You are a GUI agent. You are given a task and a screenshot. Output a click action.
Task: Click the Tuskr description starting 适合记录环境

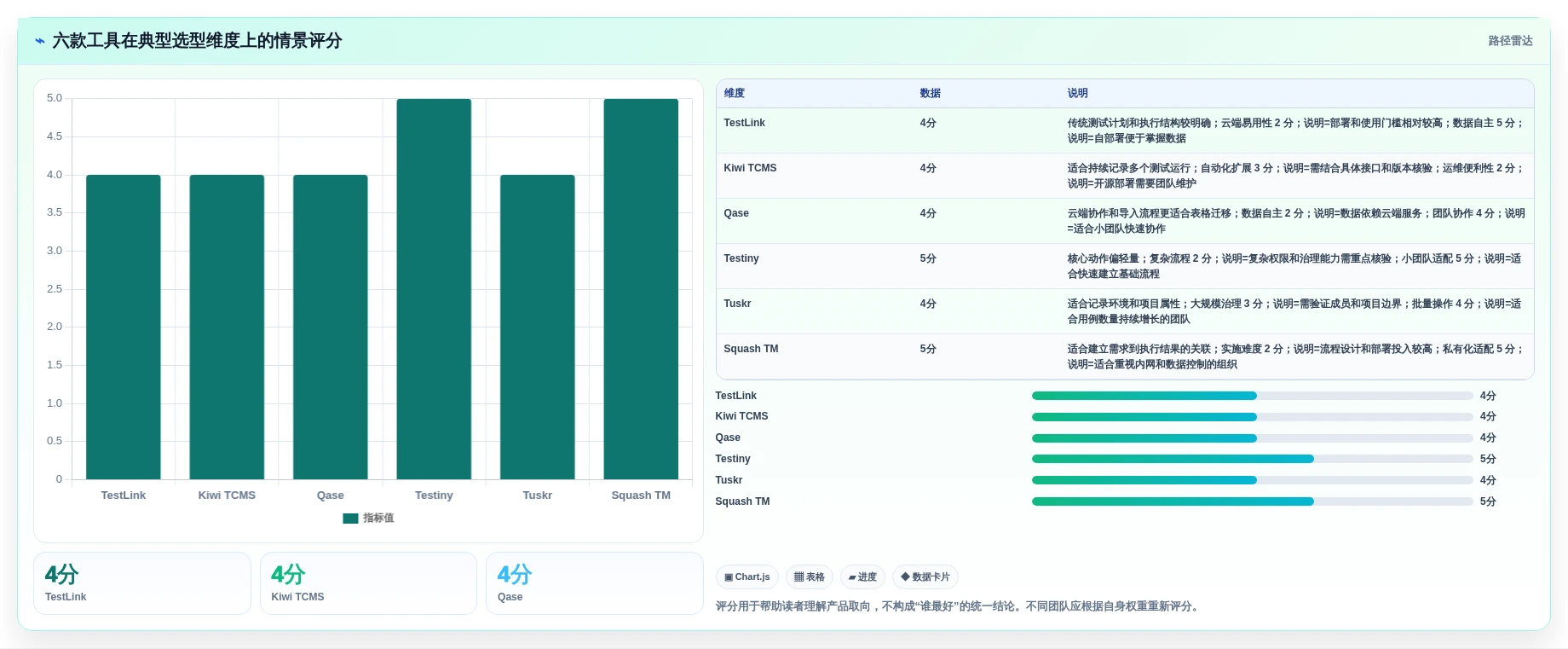tap(1295, 311)
